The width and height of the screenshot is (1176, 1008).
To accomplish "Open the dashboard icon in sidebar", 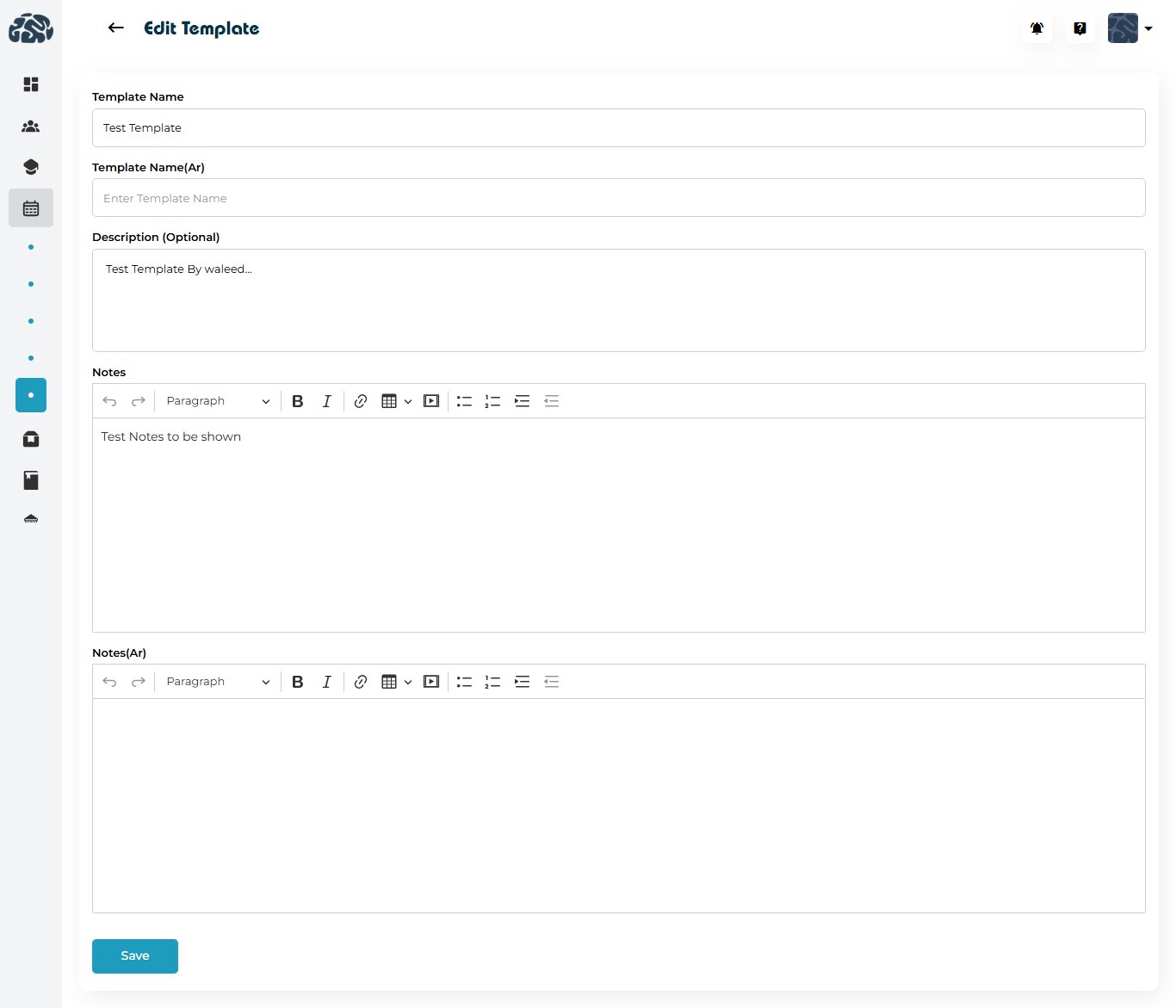I will [31, 84].
